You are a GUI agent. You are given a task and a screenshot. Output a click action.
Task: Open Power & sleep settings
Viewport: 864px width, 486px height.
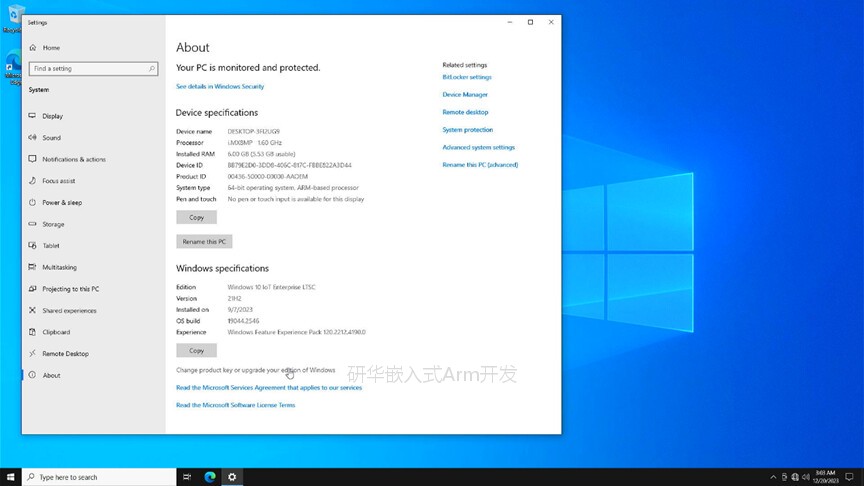coord(62,203)
